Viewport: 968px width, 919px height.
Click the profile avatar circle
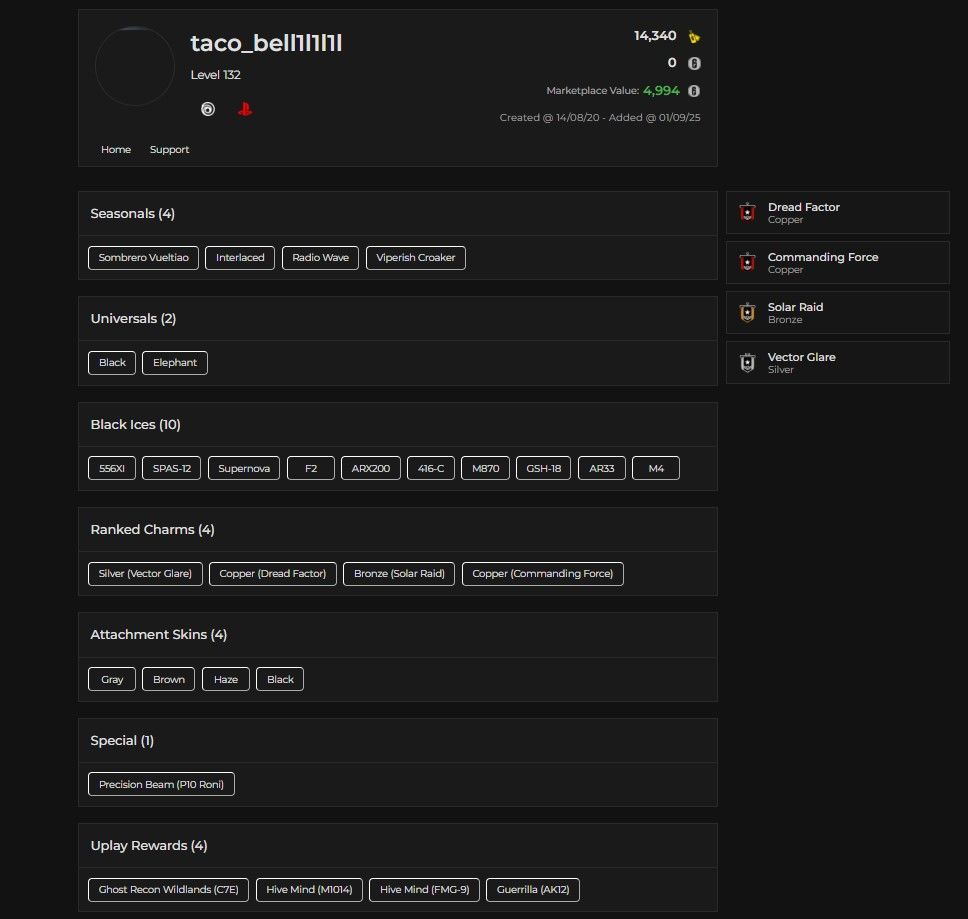pos(135,66)
